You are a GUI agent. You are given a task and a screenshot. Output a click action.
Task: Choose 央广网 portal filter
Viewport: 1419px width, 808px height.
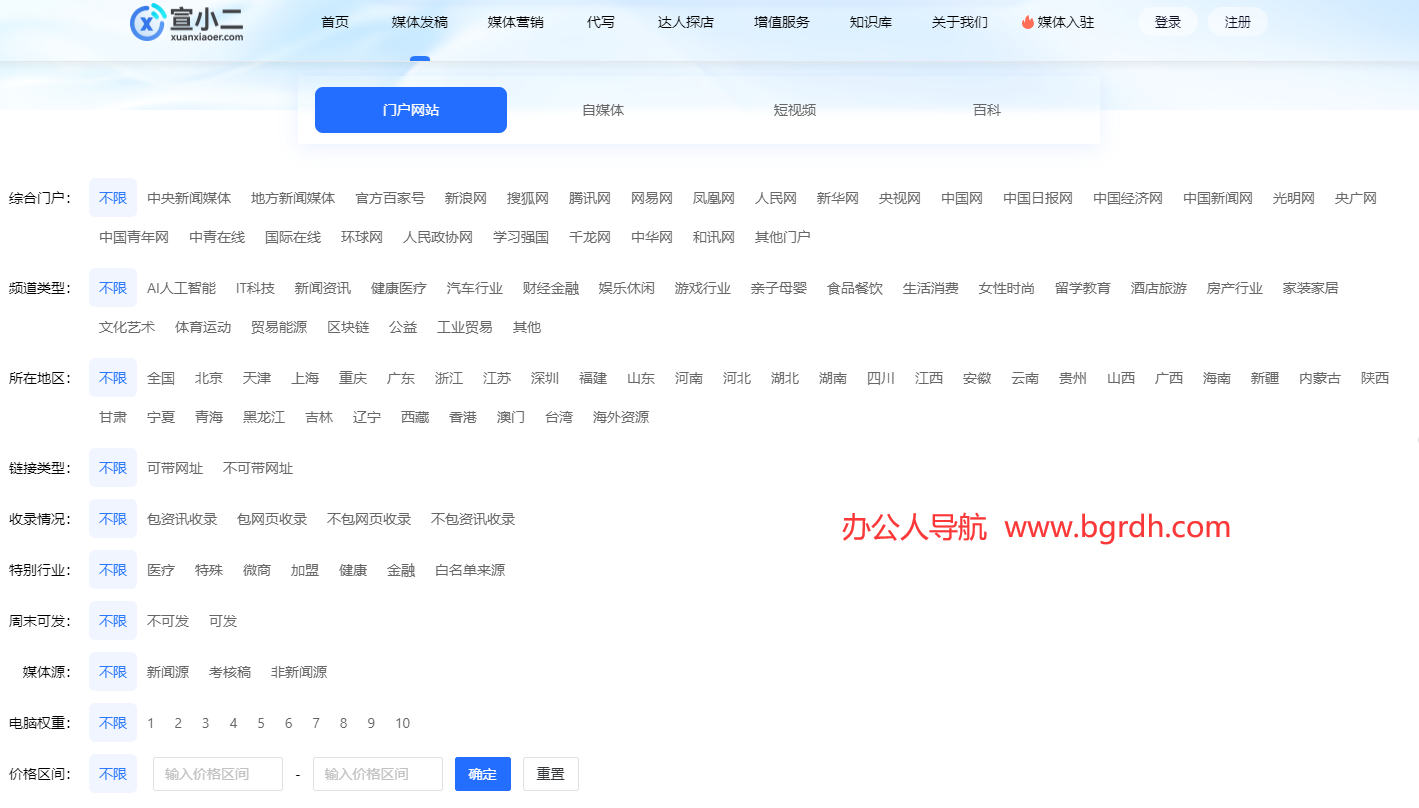[1356, 198]
